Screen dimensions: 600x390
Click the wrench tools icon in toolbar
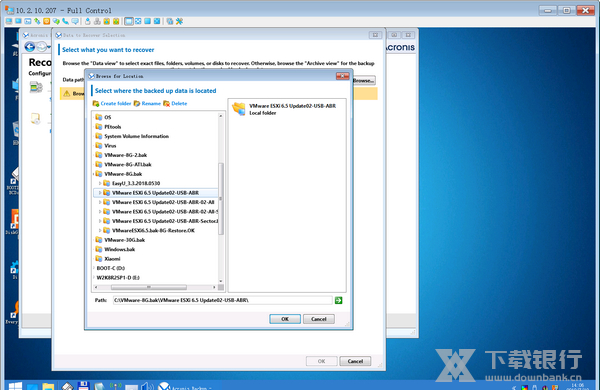pos(179,21)
